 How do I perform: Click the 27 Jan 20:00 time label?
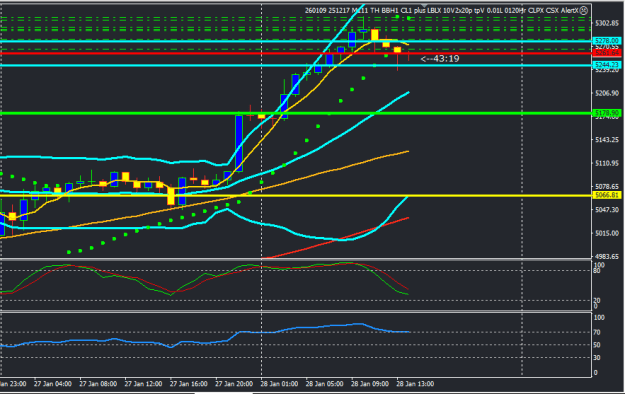pyautogui.click(x=234, y=384)
